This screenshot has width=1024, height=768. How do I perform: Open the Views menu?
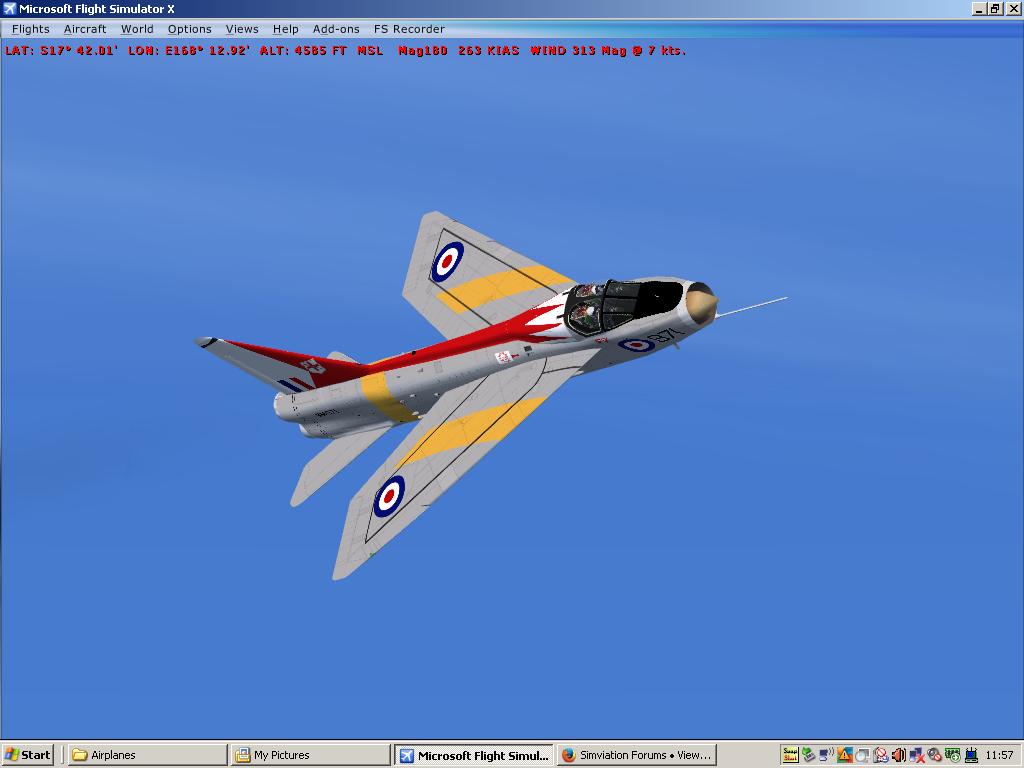(x=242, y=29)
